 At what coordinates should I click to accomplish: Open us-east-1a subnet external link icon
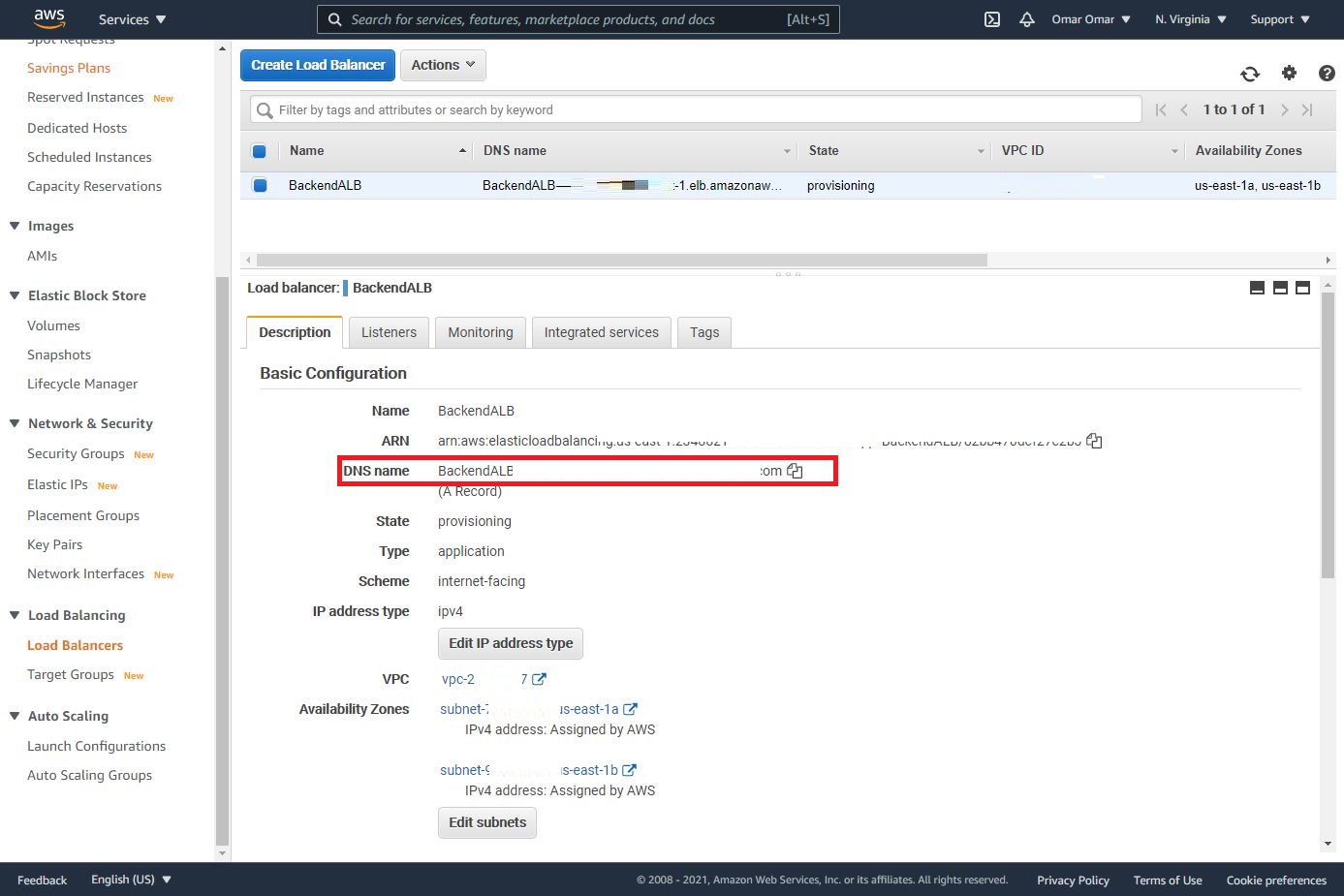click(630, 709)
